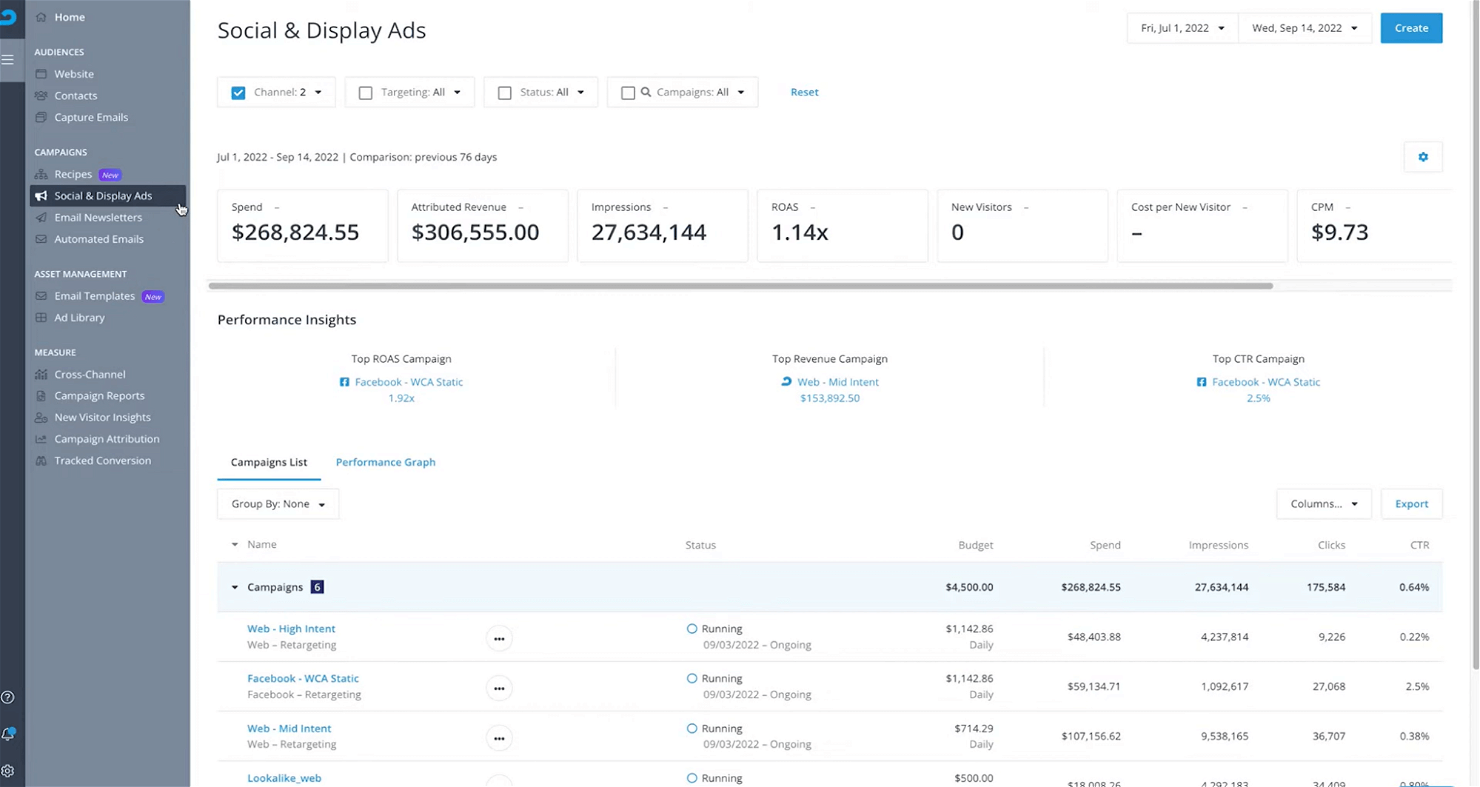
Task: Click the Website sidebar icon
Action: click(x=41, y=74)
